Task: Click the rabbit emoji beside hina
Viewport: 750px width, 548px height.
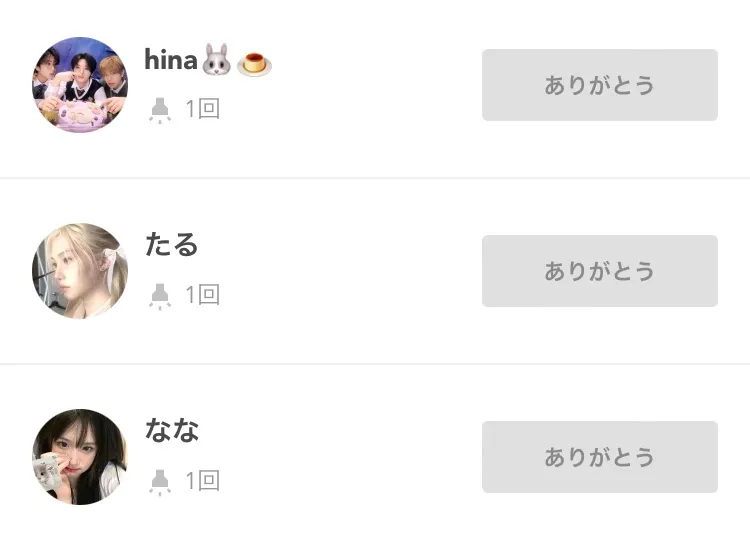Action: pos(216,63)
